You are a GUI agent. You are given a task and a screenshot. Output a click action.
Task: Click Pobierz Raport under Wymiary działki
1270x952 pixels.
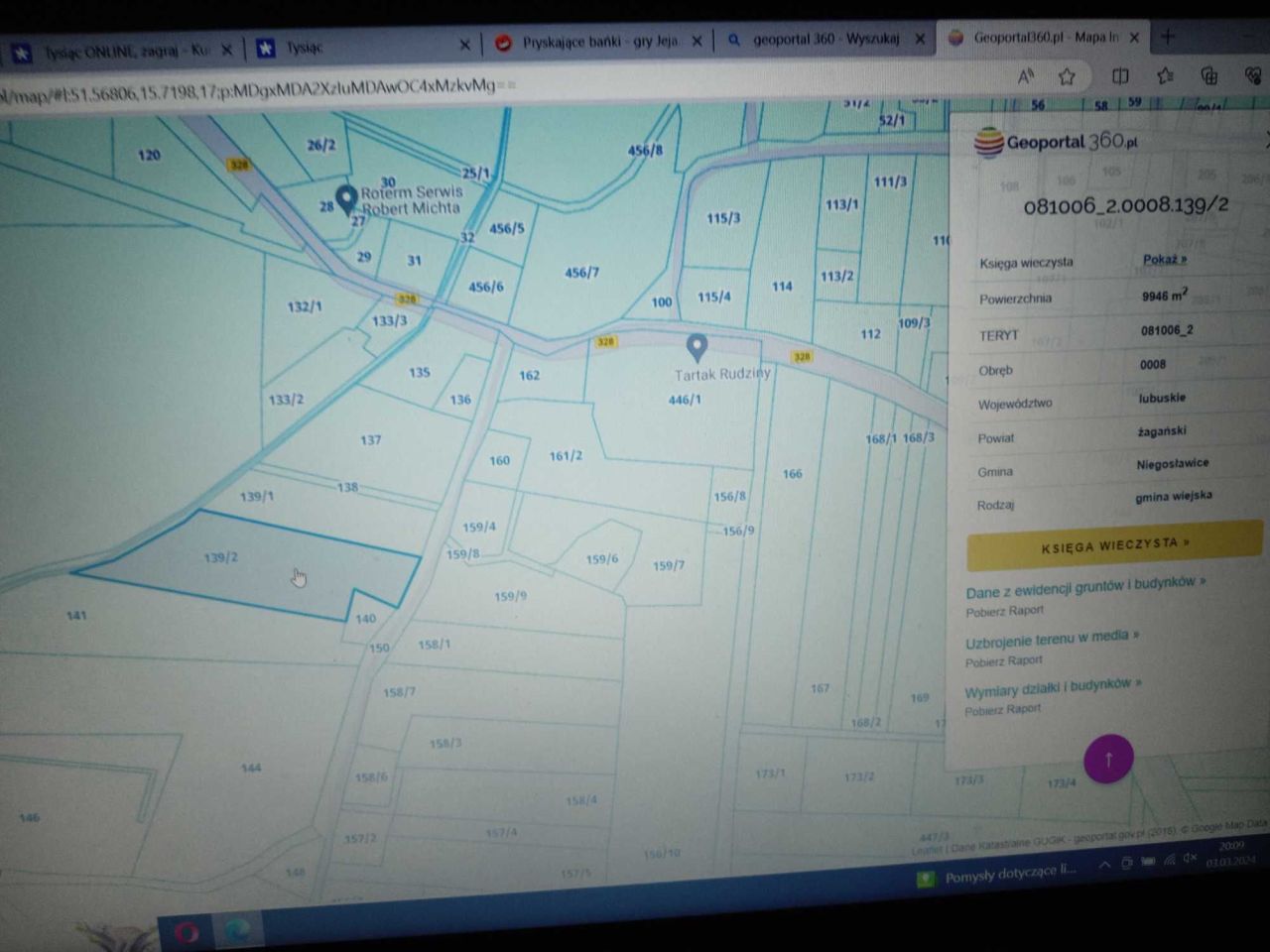click(1002, 710)
